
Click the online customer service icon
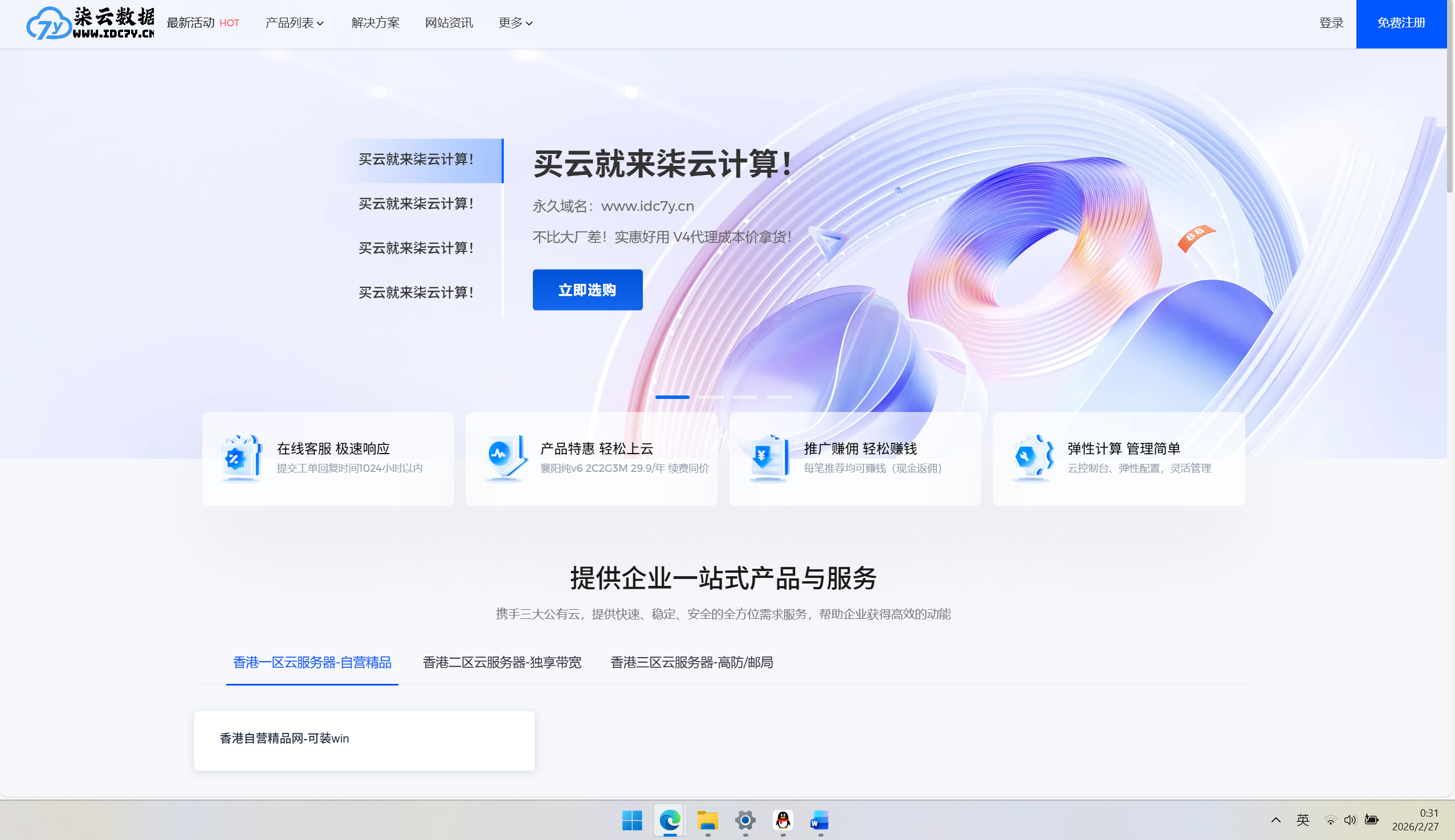tap(241, 458)
